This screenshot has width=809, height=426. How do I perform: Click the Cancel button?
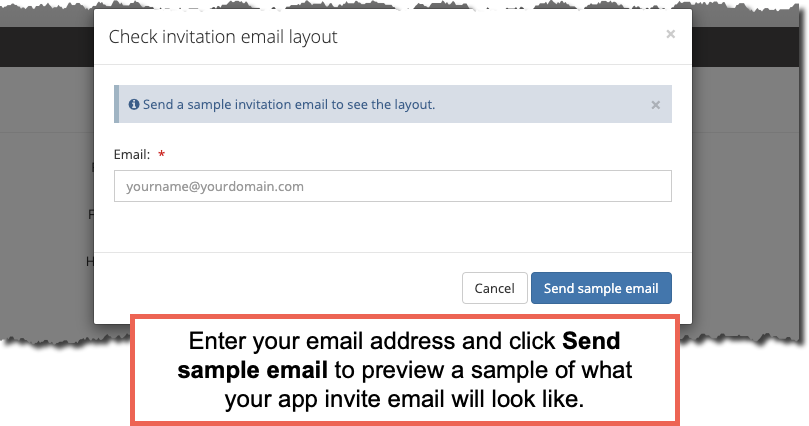coord(494,288)
